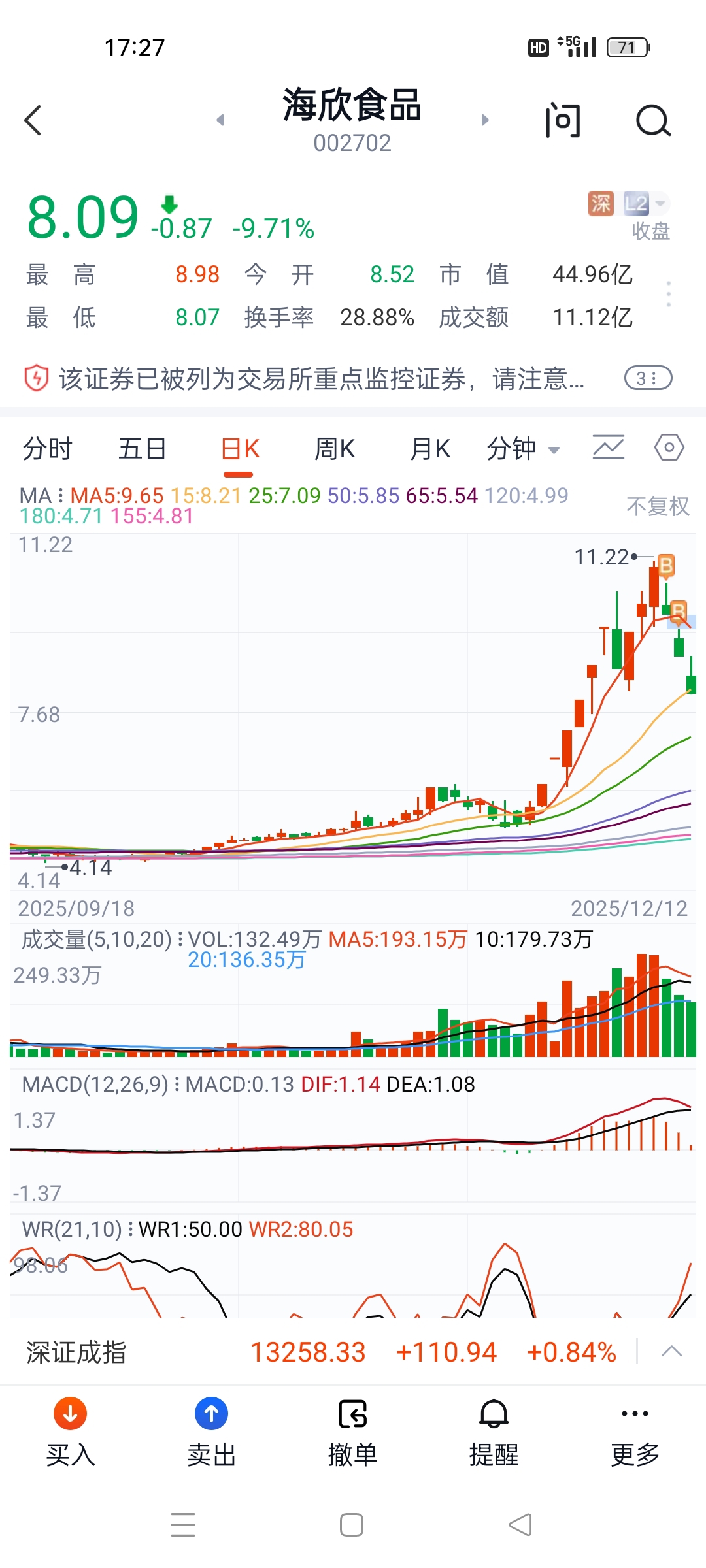Open stock search magnifier icon
This screenshot has height=1568, width=706.
(x=653, y=120)
